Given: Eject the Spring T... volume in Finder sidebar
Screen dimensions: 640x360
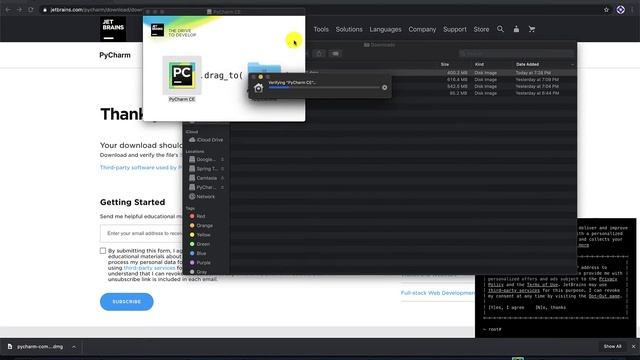Looking at the screenshot, I should (222, 169).
